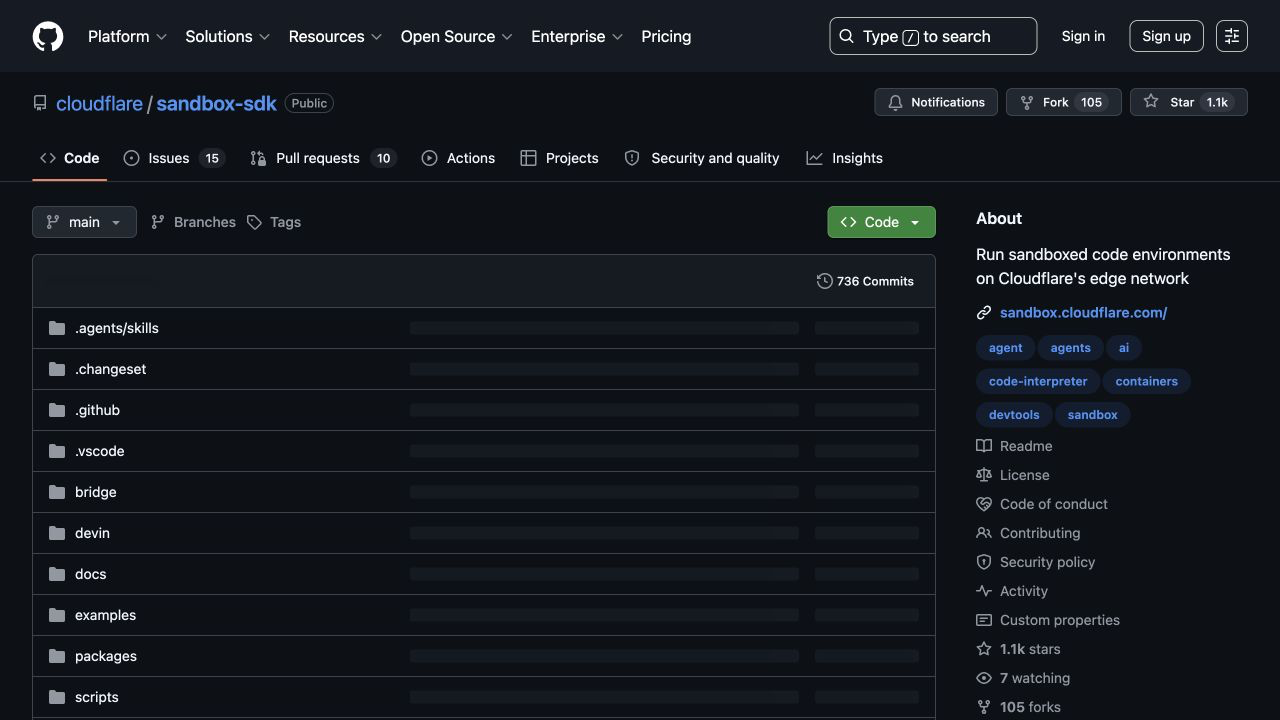Click the Readme book icon

point(984,446)
